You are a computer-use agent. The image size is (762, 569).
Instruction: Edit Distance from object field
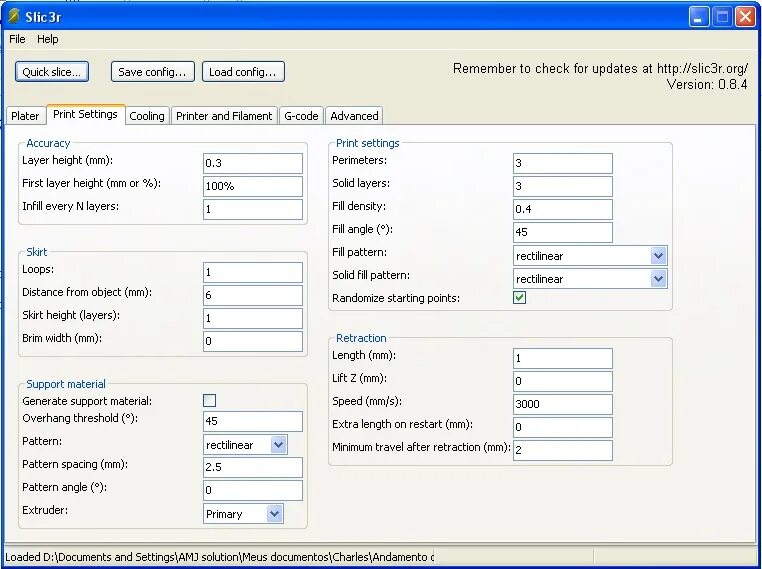(253, 295)
